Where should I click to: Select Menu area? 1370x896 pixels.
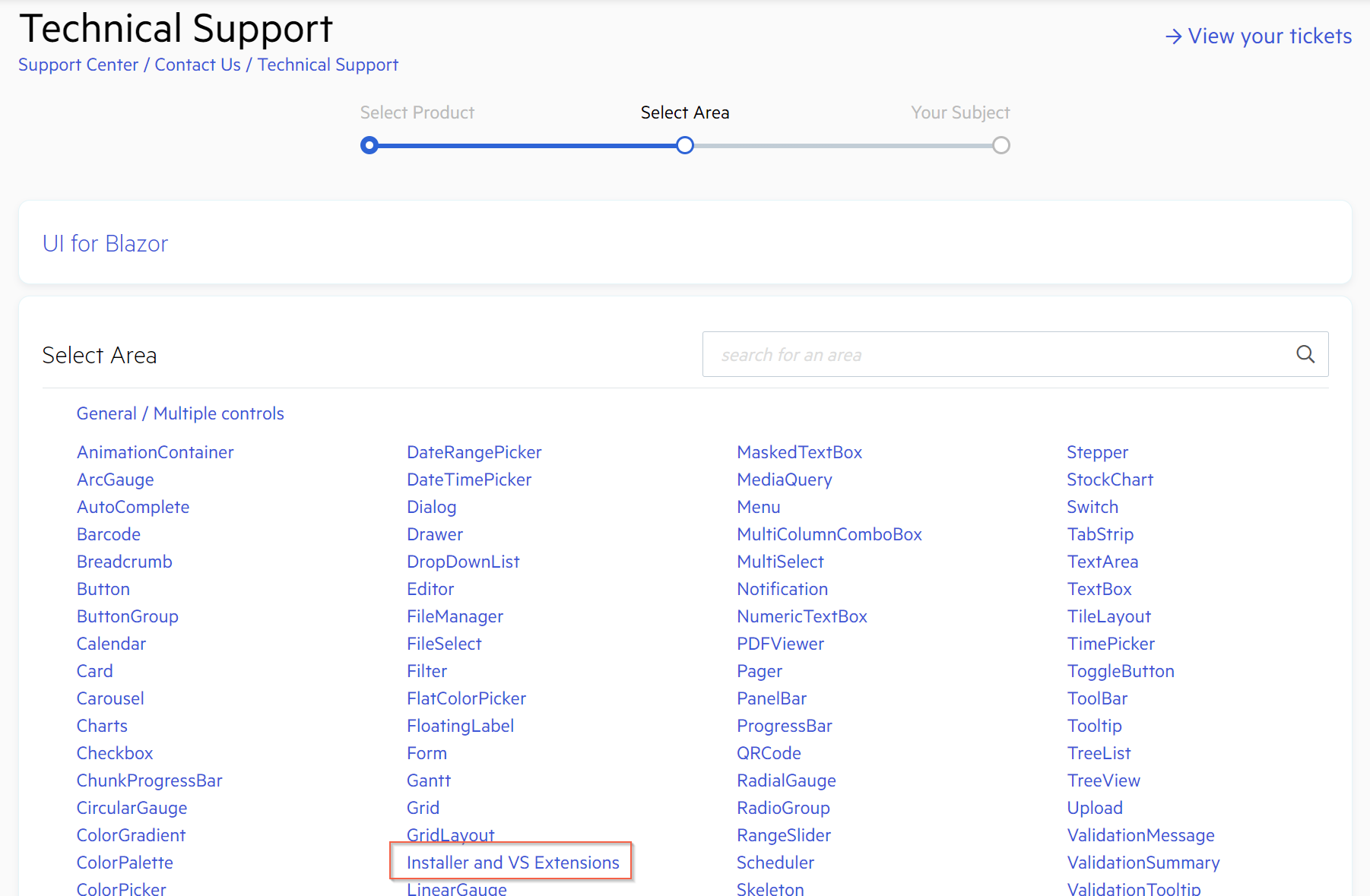pos(759,507)
